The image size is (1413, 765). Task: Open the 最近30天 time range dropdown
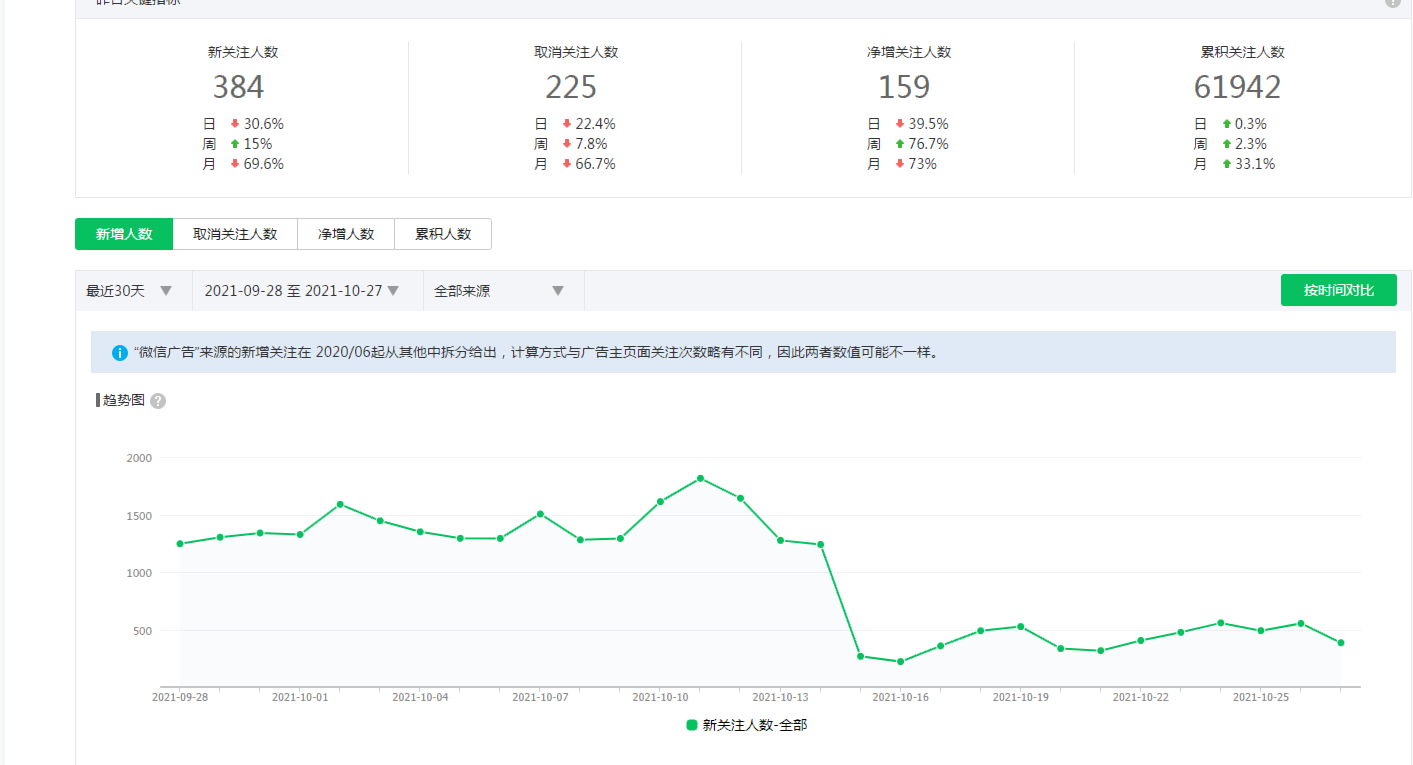click(x=130, y=291)
